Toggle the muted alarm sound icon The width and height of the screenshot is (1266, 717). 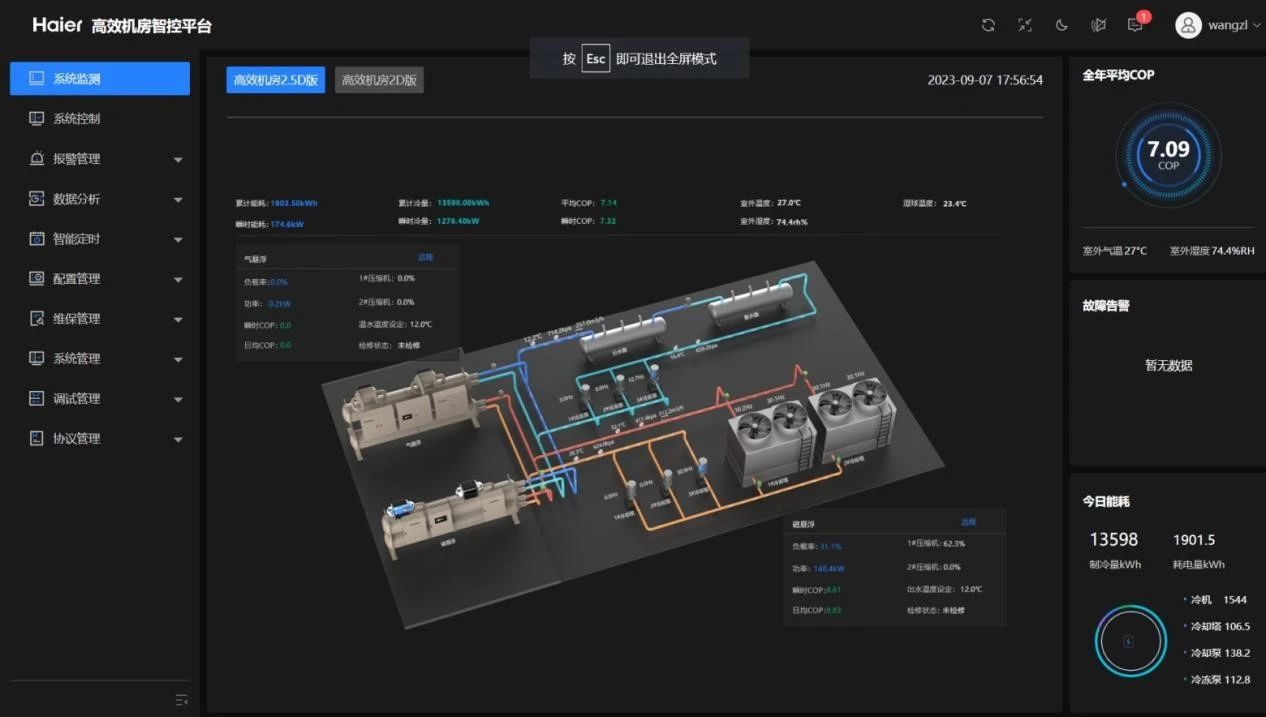click(x=1098, y=26)
